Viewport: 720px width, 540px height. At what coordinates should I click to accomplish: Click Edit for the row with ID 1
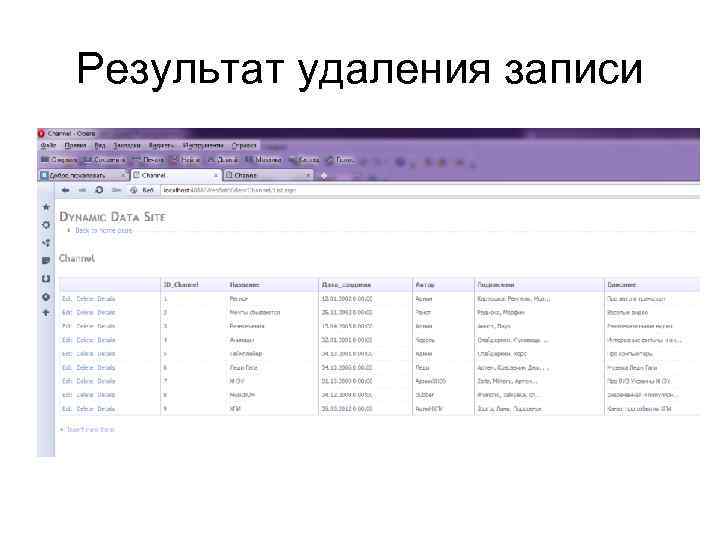click(67, 299)
